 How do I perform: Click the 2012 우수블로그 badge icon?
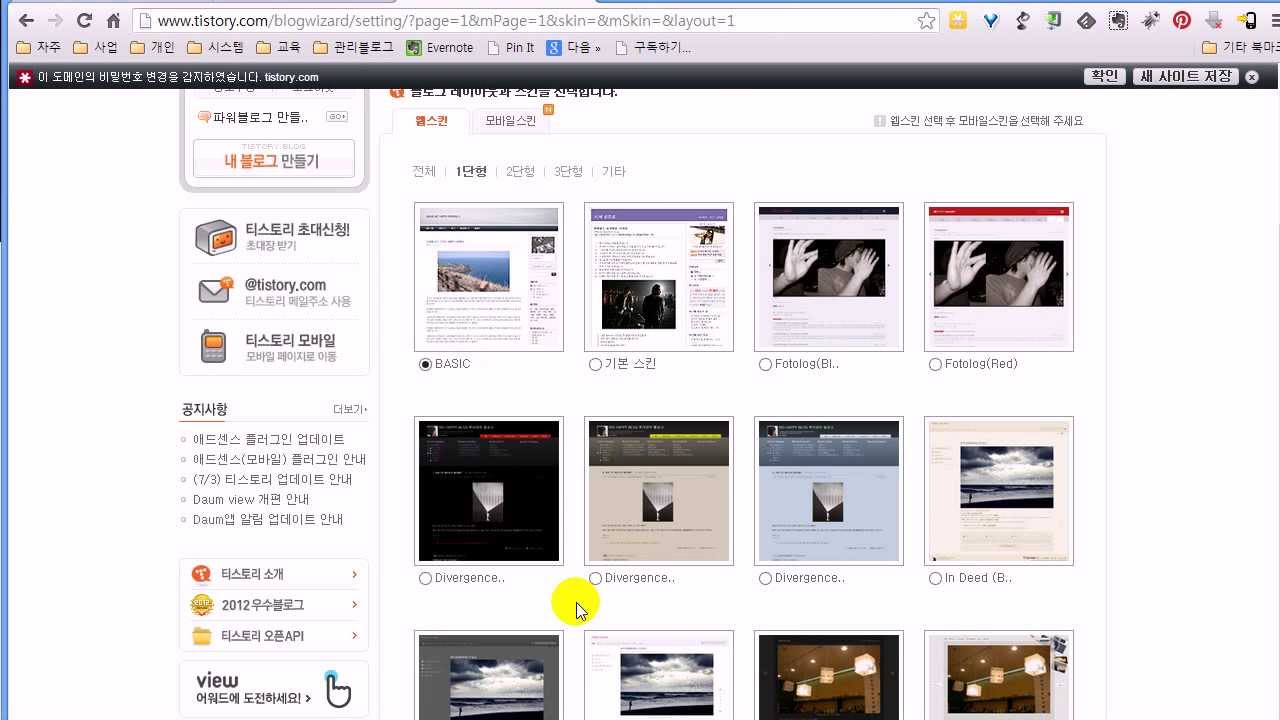[202, 605]
